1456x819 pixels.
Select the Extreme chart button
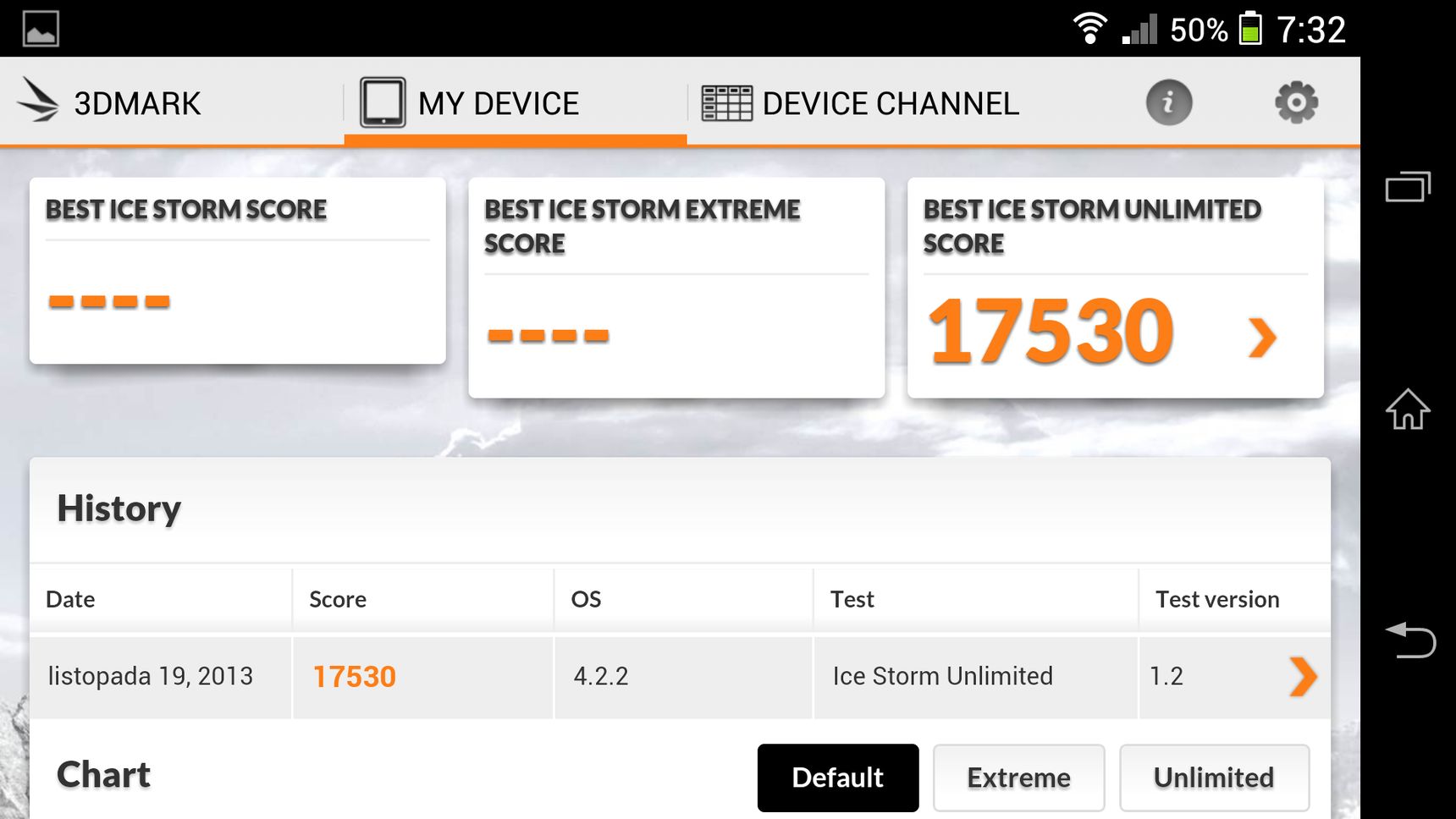pyautogui.click(x=1019, y=778)
